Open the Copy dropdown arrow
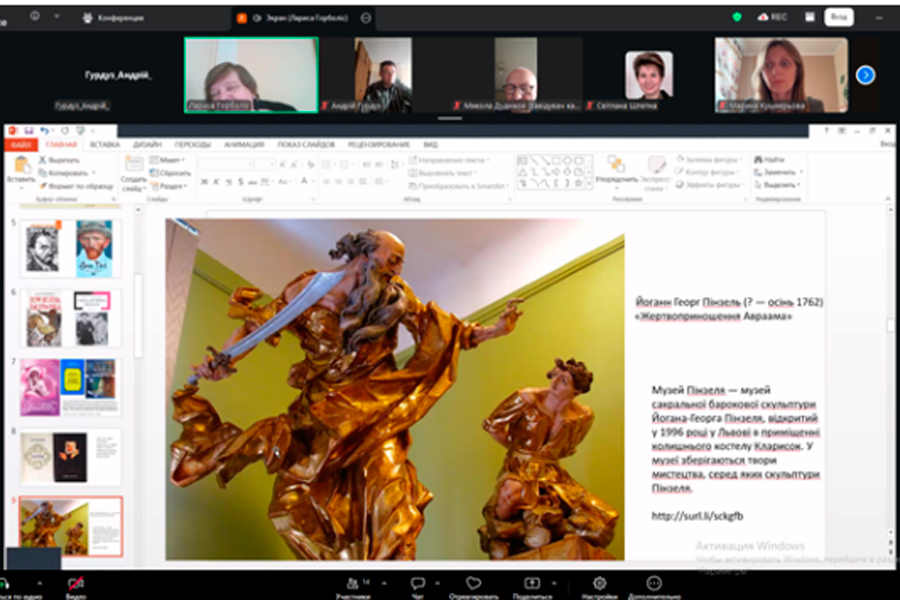Screen dimensions: 900x600 coord(94,173)
